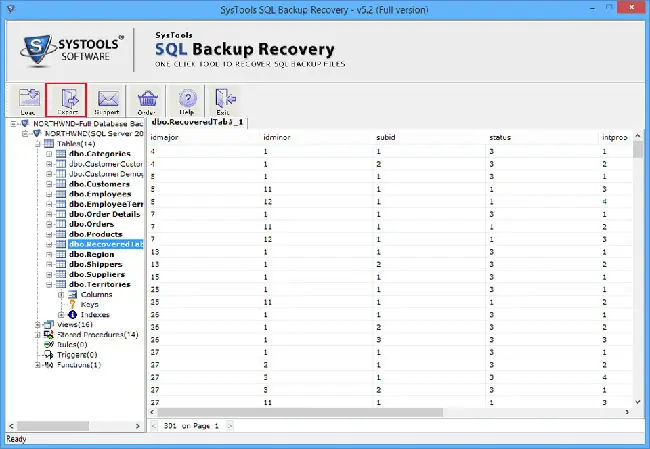Expand the dbo.Order Details node
650x449 pixels.
tap(49, 214)
